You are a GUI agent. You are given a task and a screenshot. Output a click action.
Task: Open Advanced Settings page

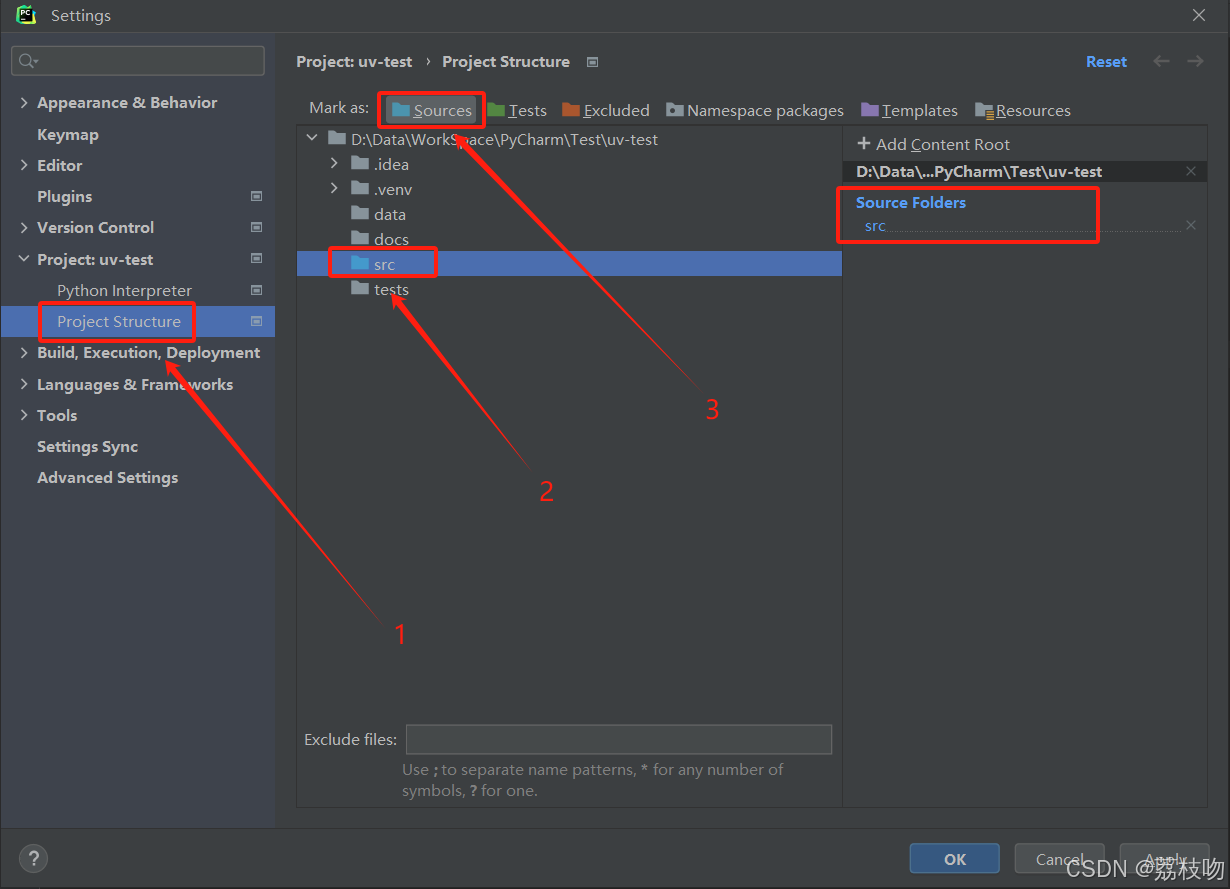click(107, 477)
